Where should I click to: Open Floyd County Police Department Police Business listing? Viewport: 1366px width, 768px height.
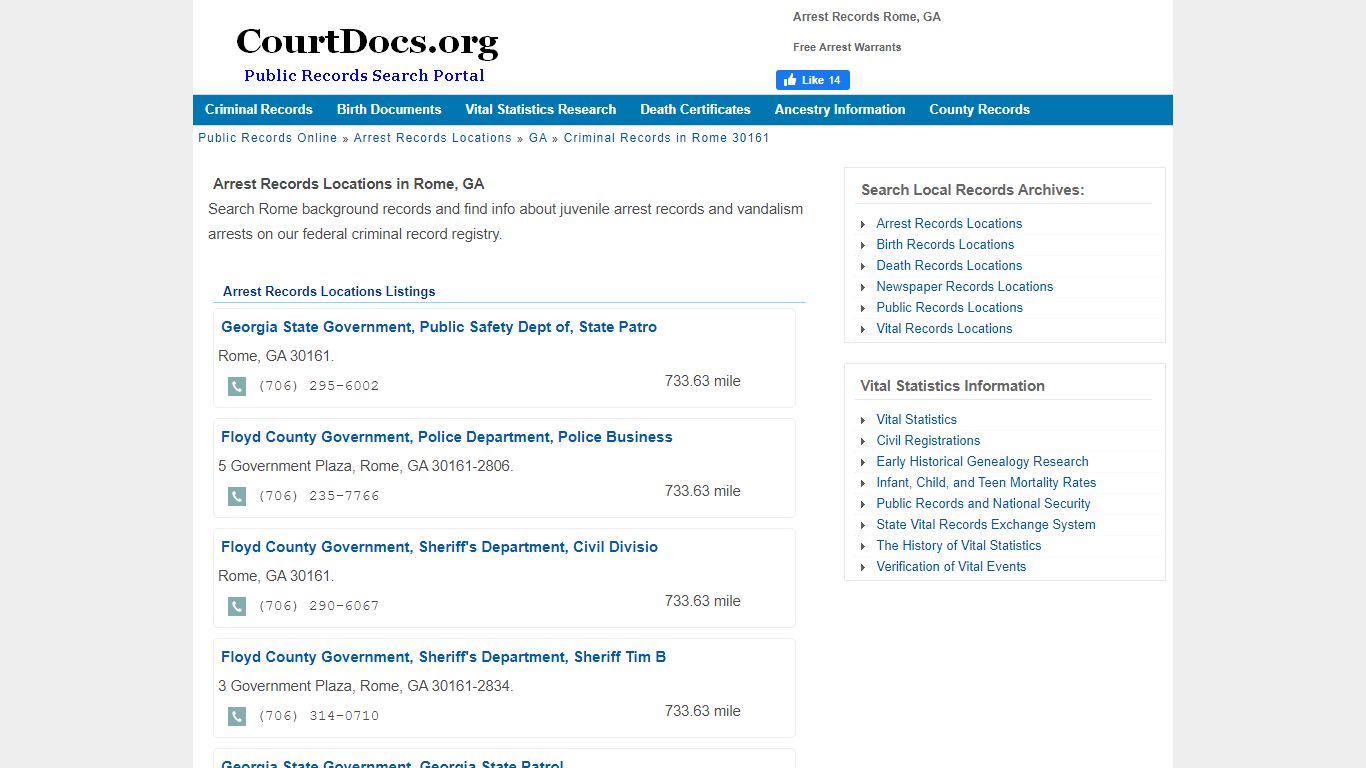446,437
